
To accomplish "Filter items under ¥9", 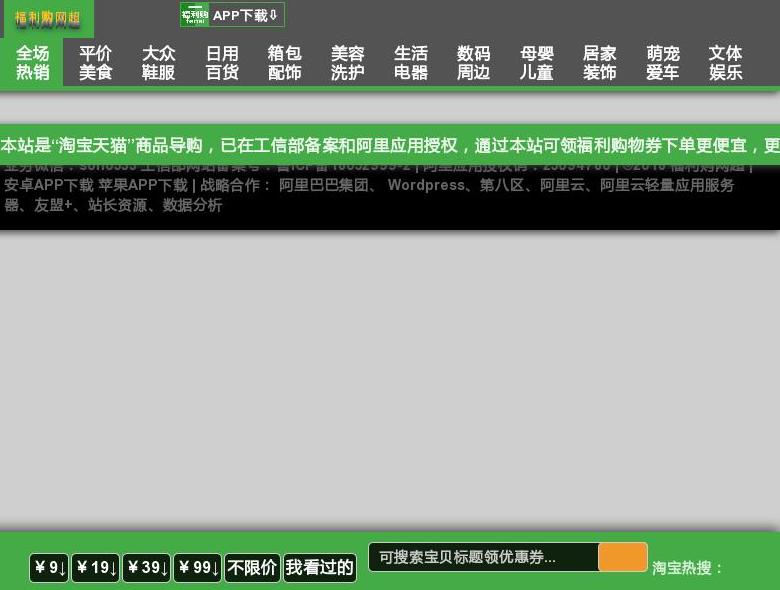I will (x=49, y=568).
